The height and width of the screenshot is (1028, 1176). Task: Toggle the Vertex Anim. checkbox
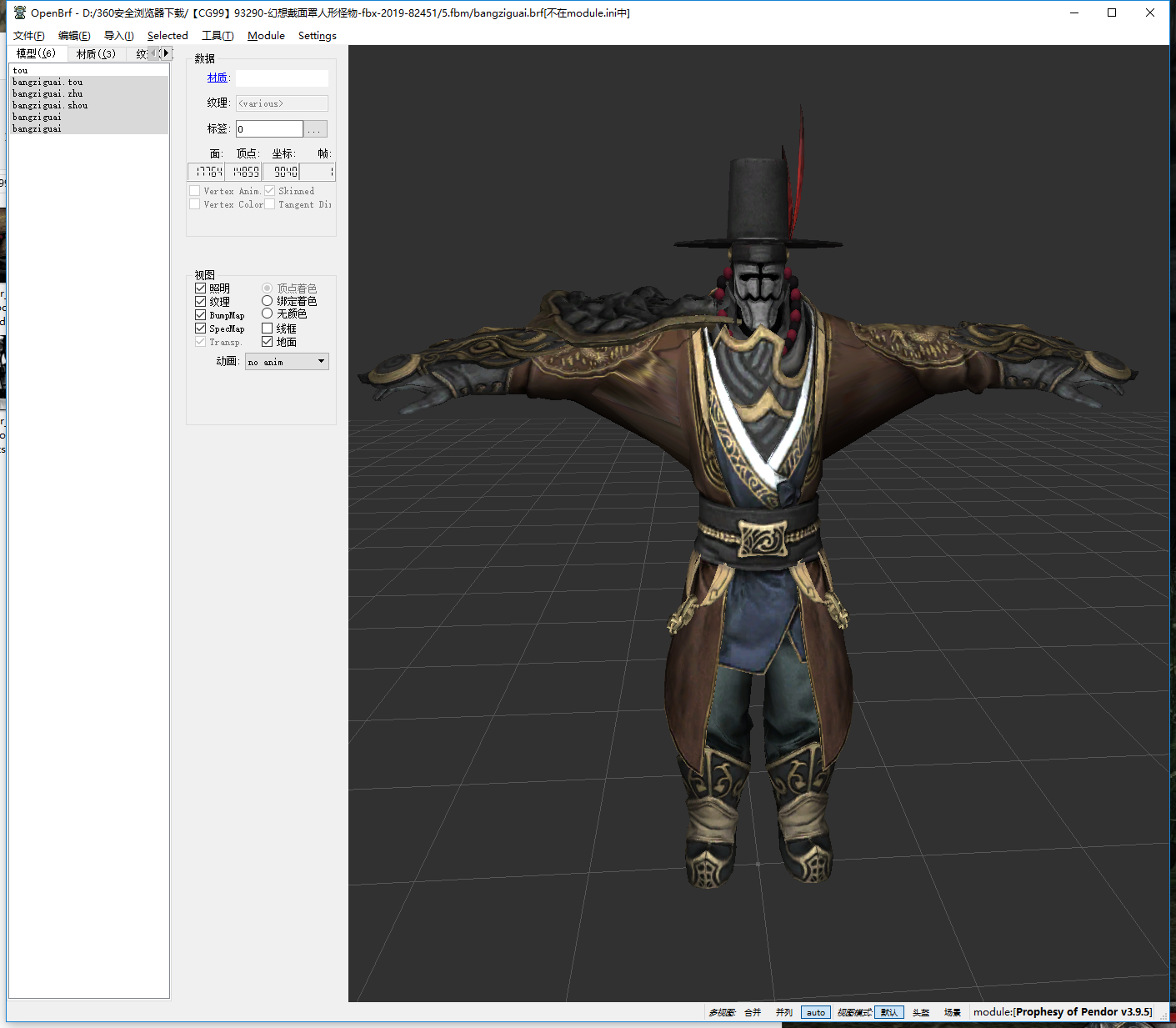click(x=195, y=191)
